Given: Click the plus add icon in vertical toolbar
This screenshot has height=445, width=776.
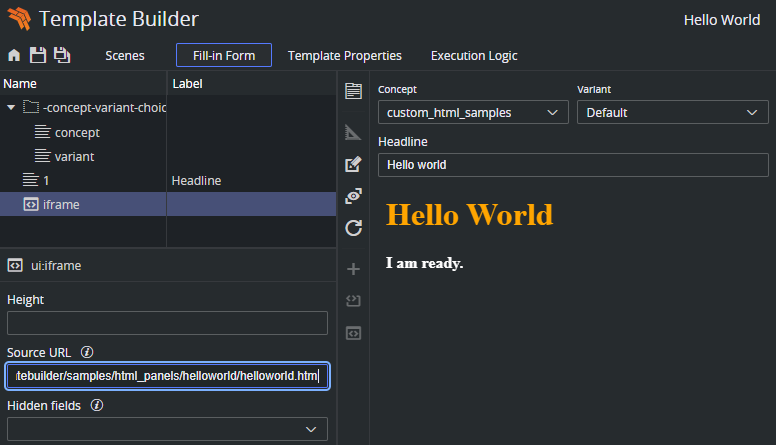Looking at the screenshot, I should pyautogui.click(x=353, y=268).
